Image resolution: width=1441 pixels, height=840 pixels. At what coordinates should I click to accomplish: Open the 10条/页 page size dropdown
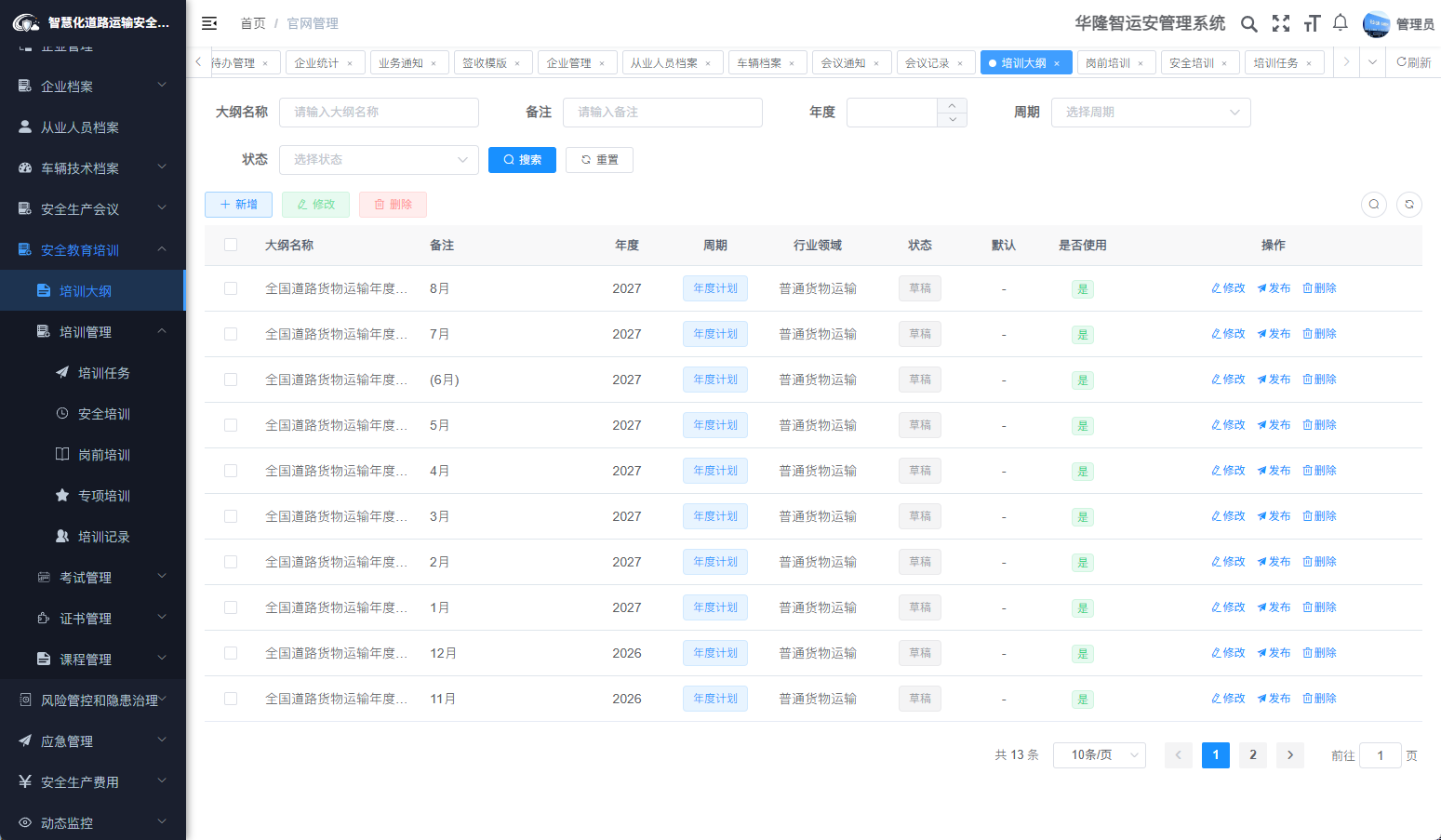(1100, 755)
